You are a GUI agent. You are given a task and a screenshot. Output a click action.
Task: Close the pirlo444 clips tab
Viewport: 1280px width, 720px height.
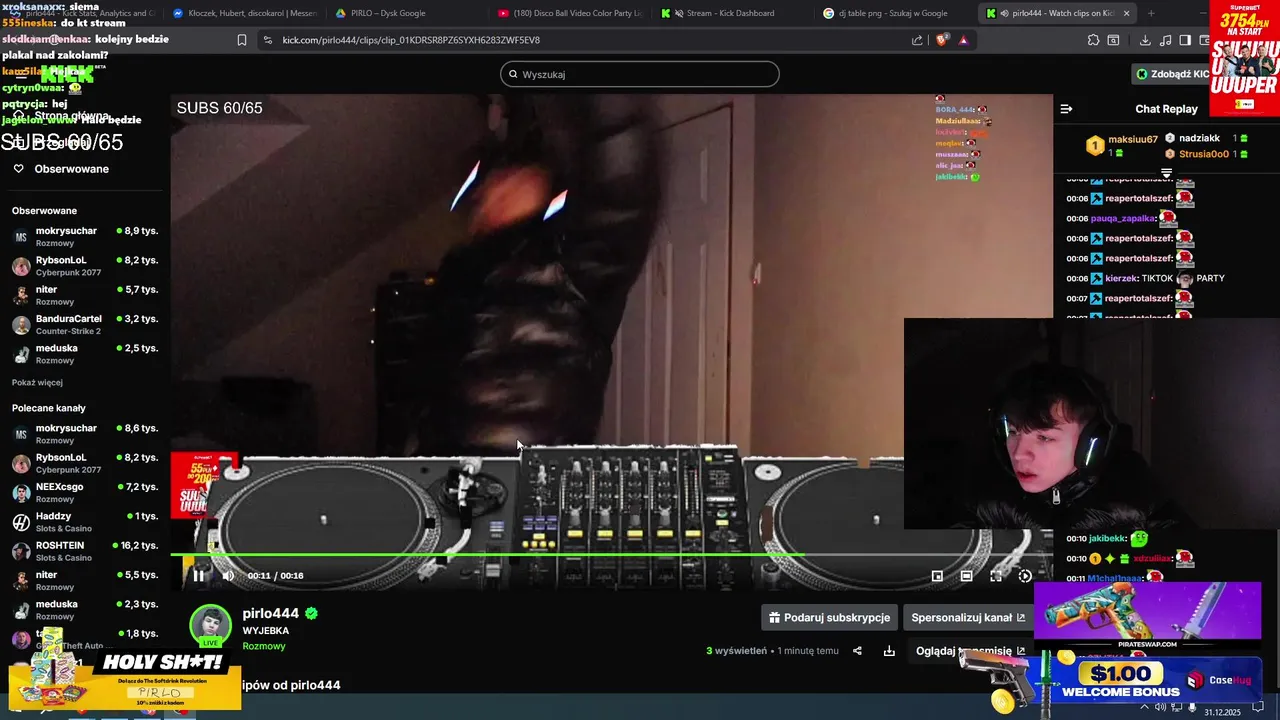click(x=1127, y=13)
